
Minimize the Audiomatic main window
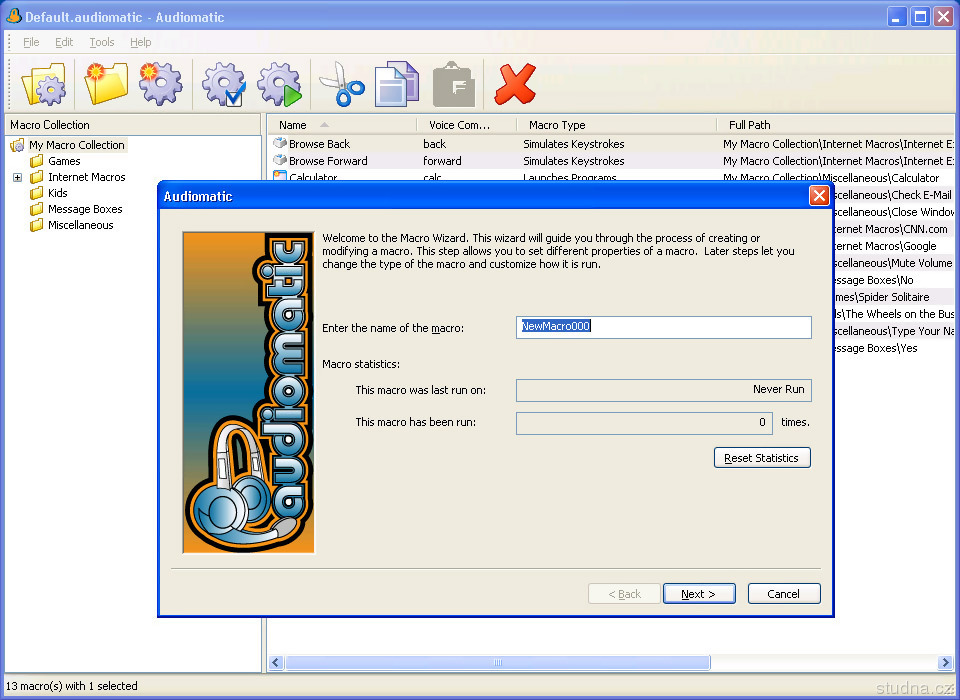click(x=897, y=17)
